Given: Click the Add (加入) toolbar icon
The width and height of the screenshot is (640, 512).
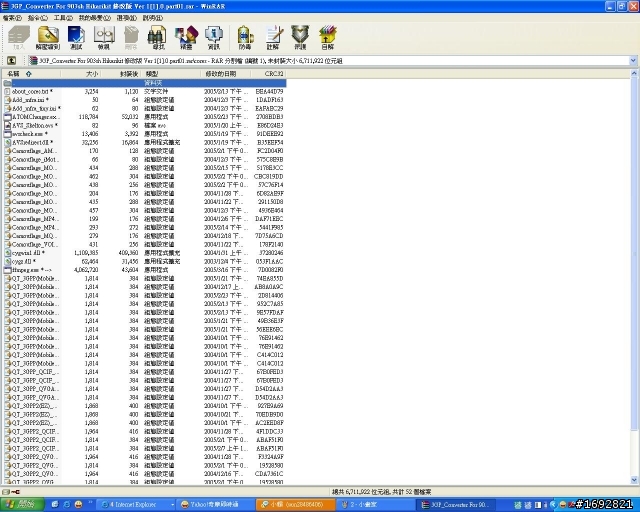Looking at the screenshot, I should pyautogui.click(x=19, y=38).
